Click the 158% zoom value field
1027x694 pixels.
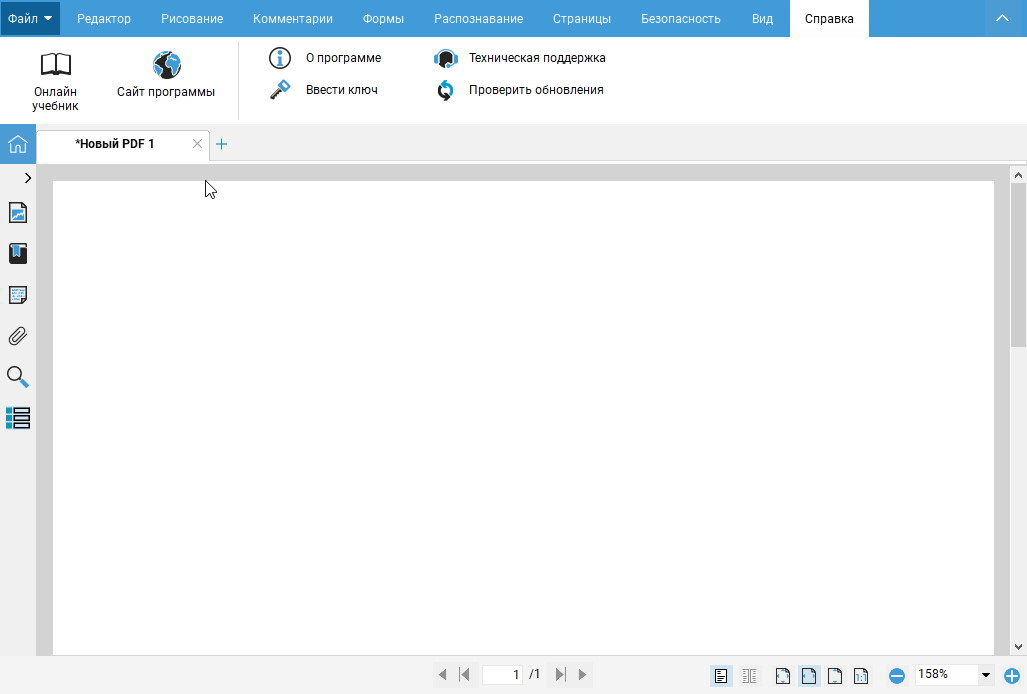click(x=946, y=674)
